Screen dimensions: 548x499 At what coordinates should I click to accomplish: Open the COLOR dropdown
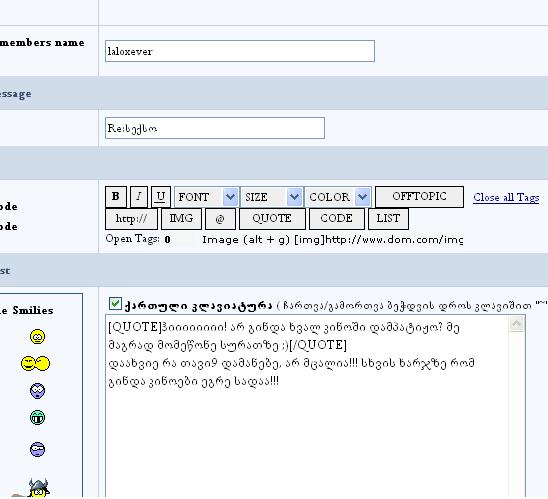click(338, 197)
